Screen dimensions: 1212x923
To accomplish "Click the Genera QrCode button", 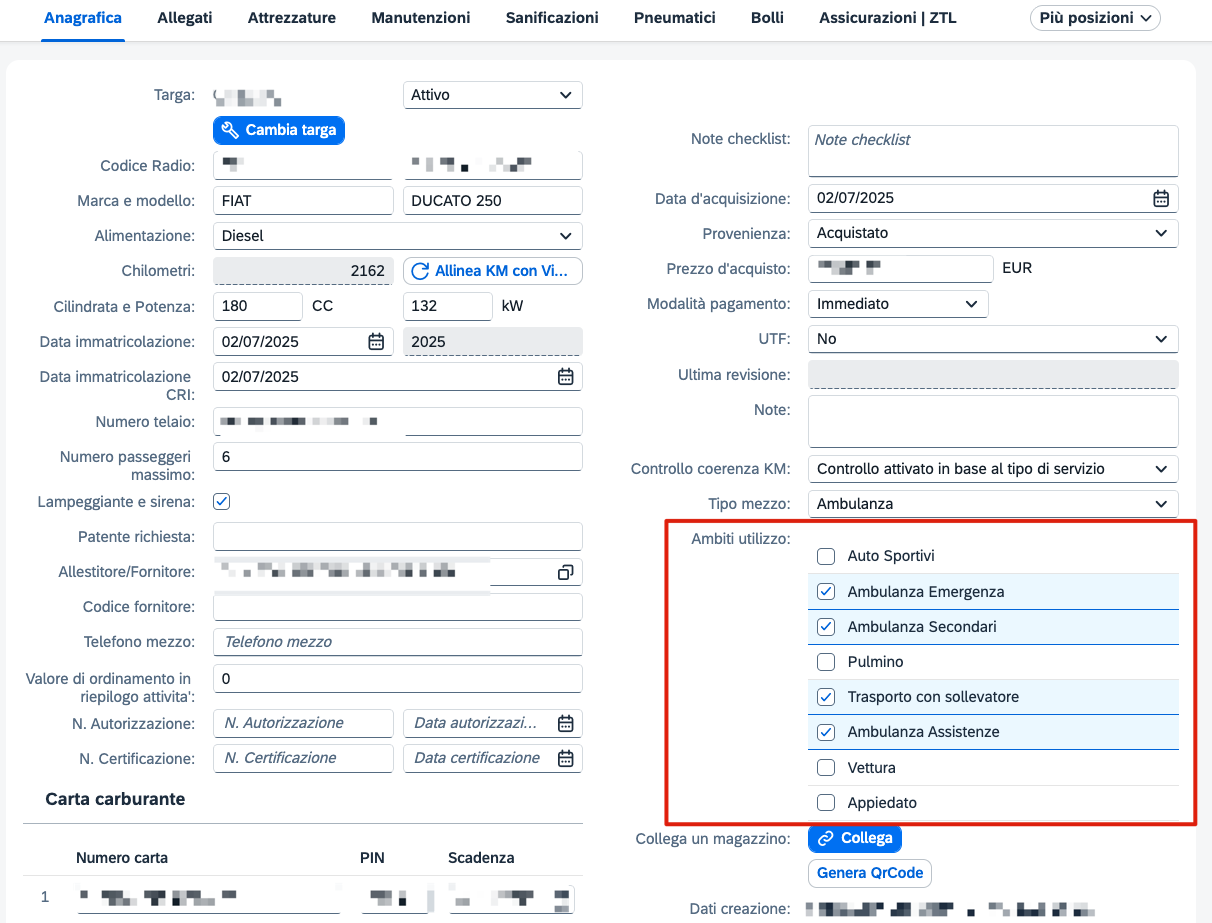I will tap(870, 873).
